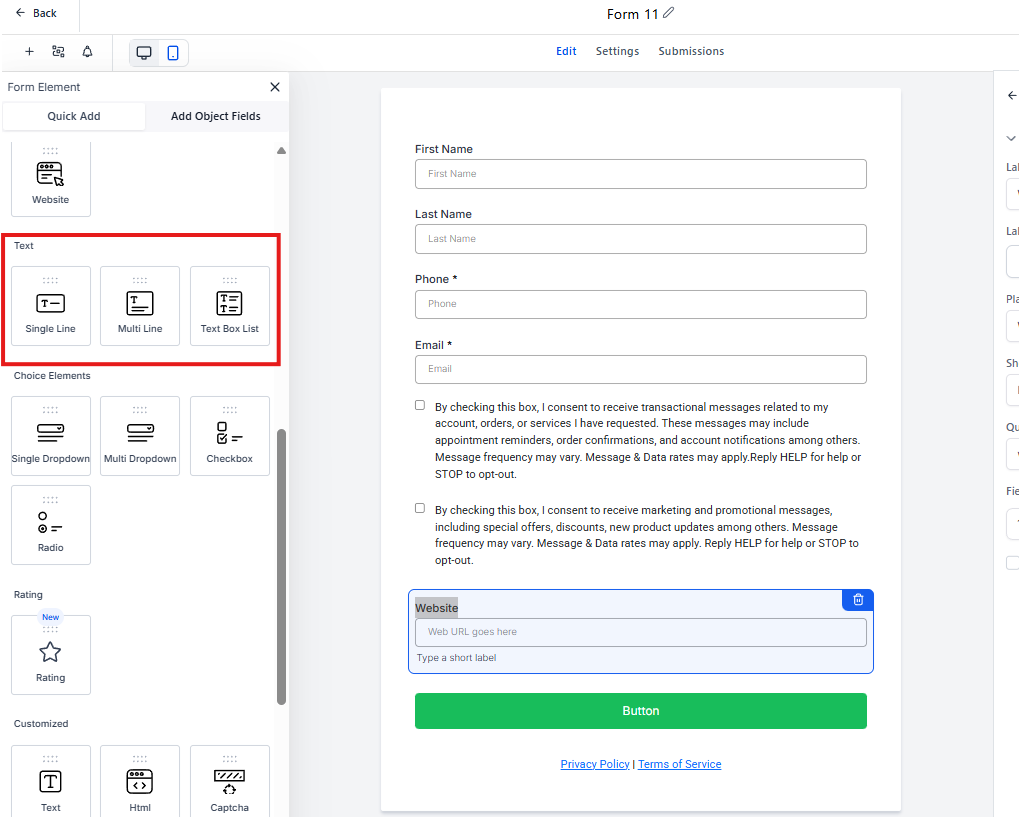Tick the marketing messages consent checkbox

[420, 508]
